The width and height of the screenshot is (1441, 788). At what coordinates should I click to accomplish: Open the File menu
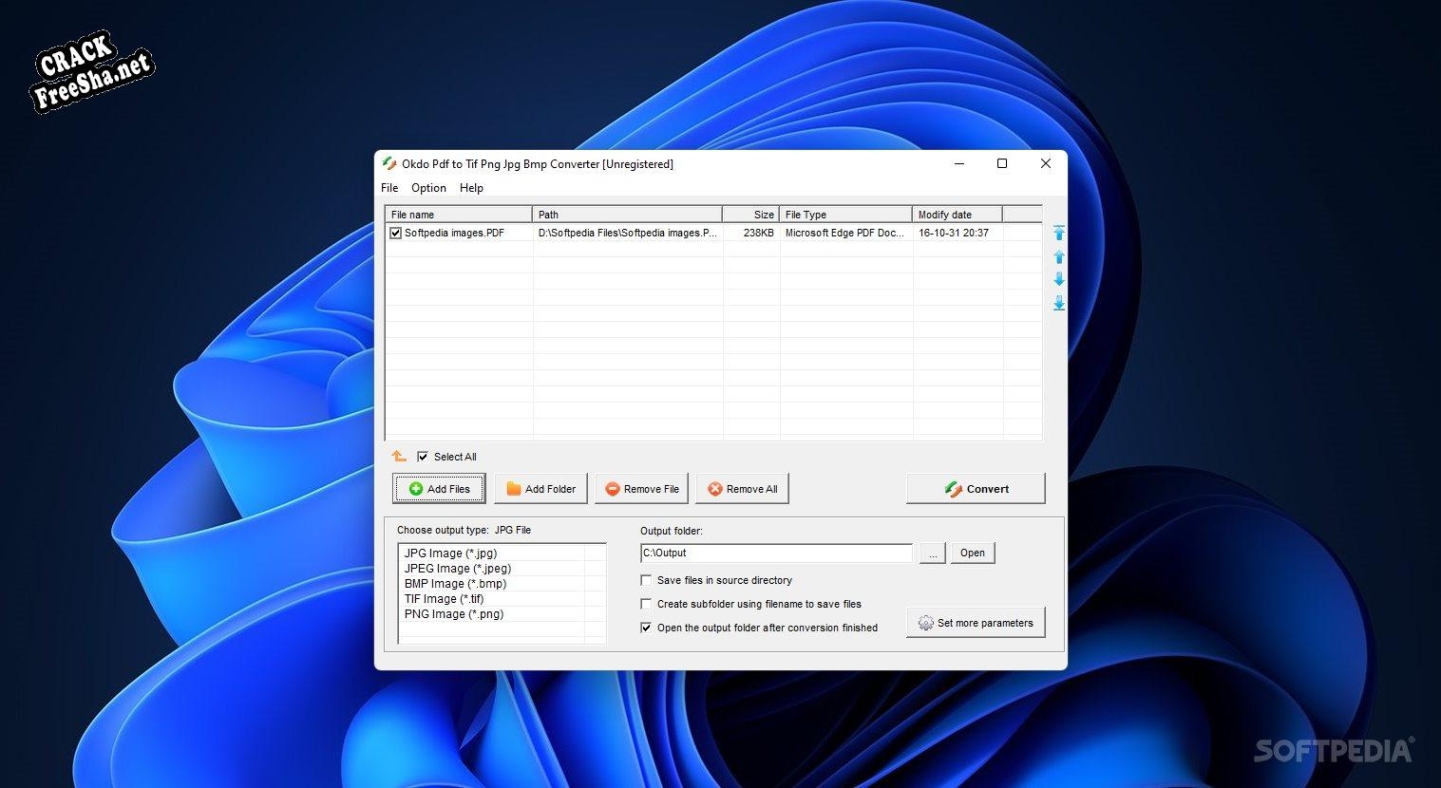[x=389, y=188]
